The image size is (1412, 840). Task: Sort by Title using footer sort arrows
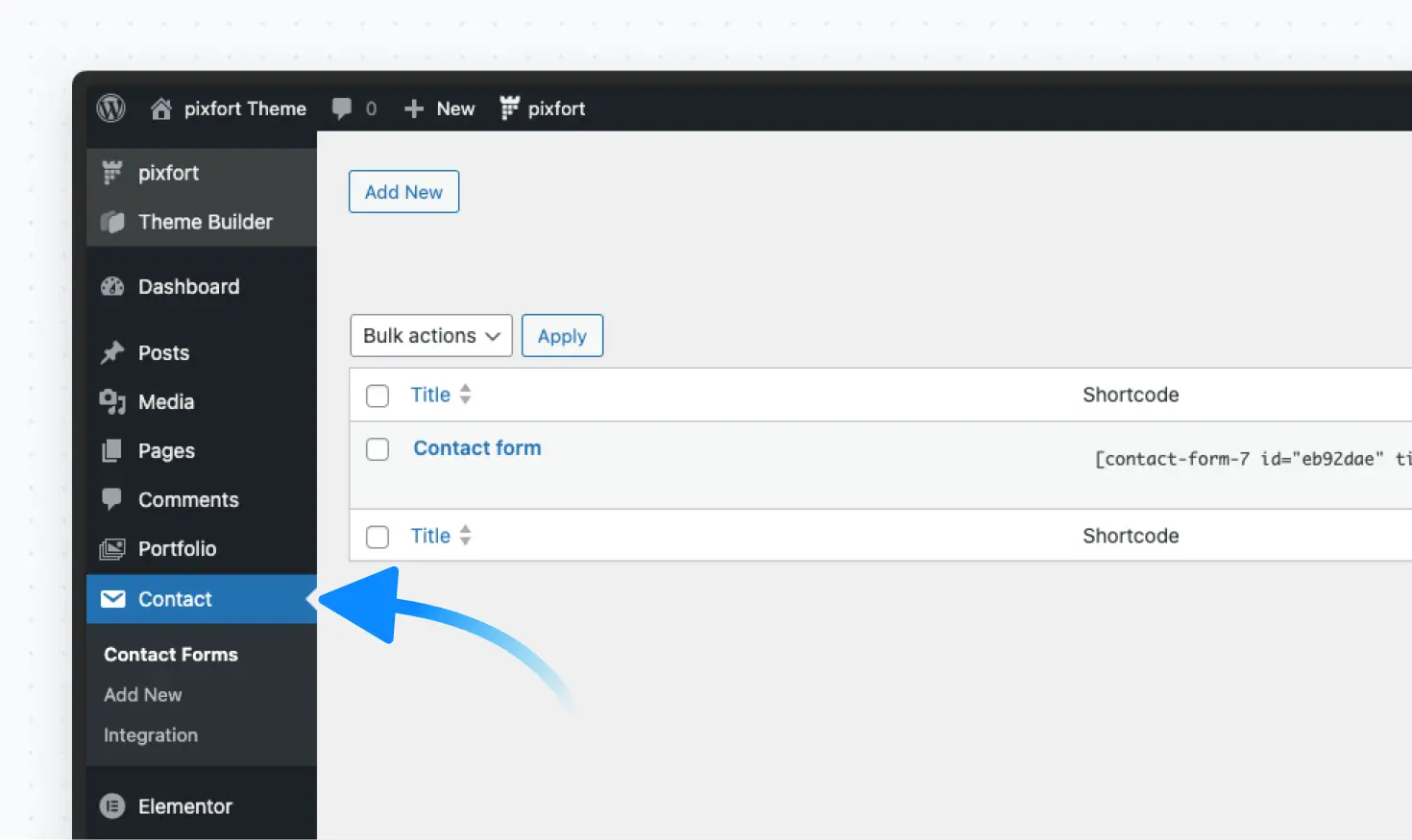click(465, 536)
